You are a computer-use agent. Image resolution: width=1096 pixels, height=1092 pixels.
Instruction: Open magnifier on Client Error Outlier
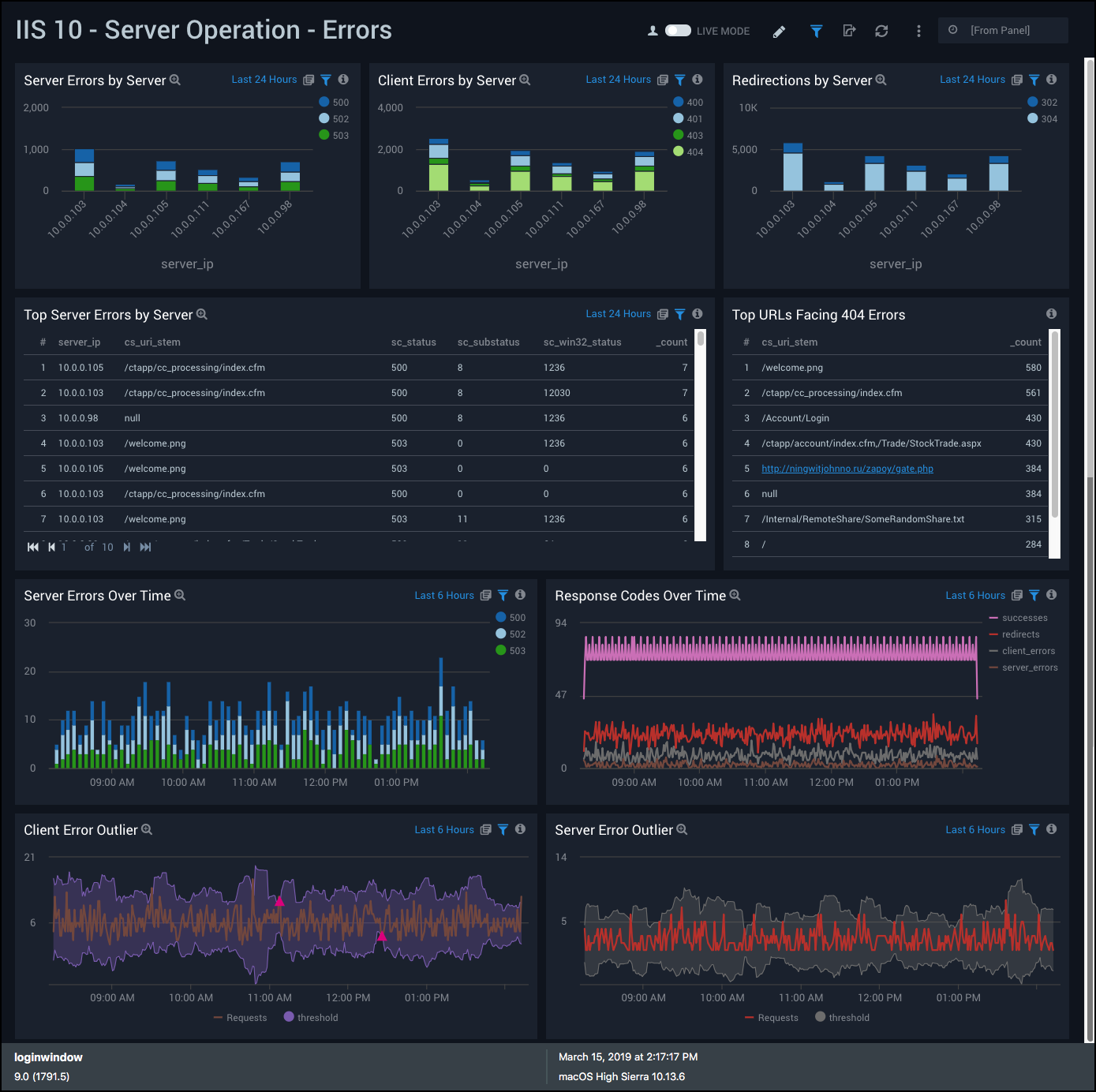(147, 830)
